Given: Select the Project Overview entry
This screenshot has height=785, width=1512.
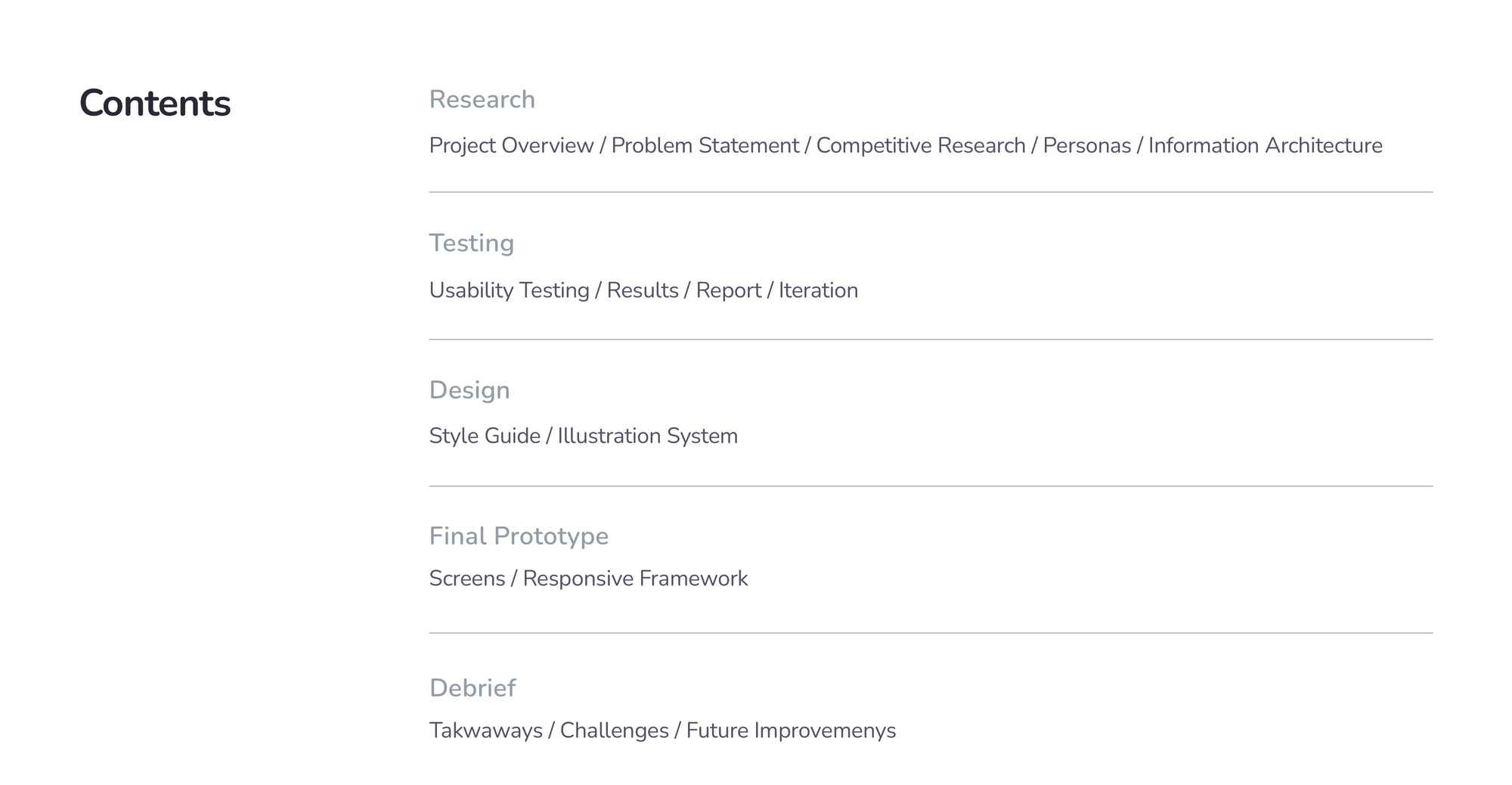Looking at the screenshot, I should (x=511, y=146).
